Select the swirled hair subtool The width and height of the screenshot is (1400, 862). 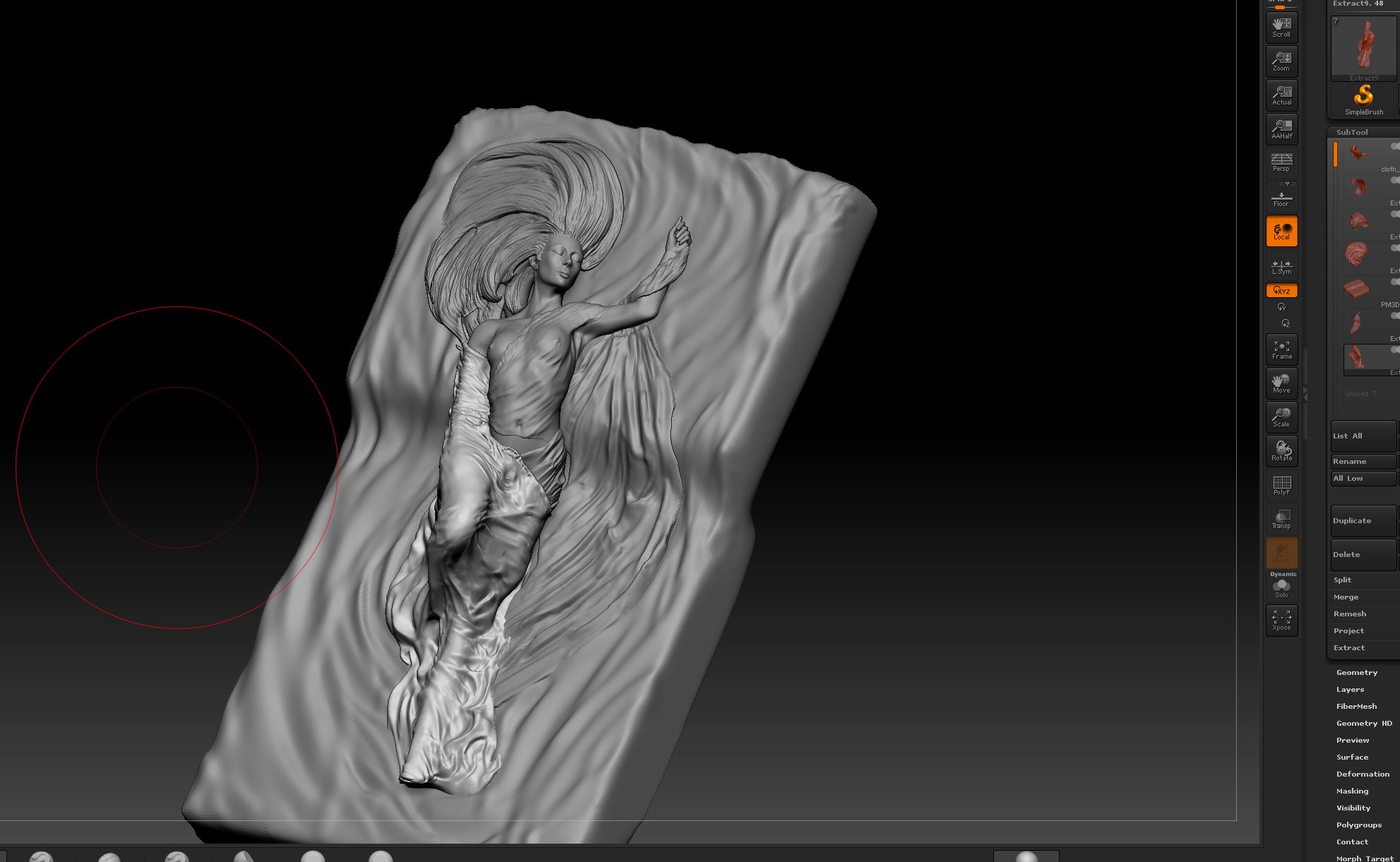click(x=1371, y=257)
